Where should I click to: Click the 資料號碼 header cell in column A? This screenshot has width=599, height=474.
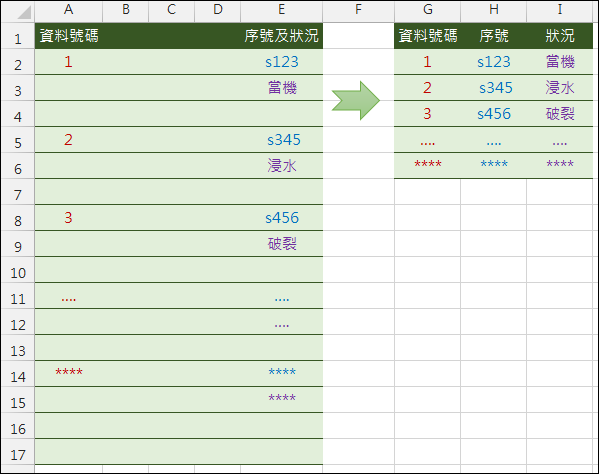(x=69, y=36)
